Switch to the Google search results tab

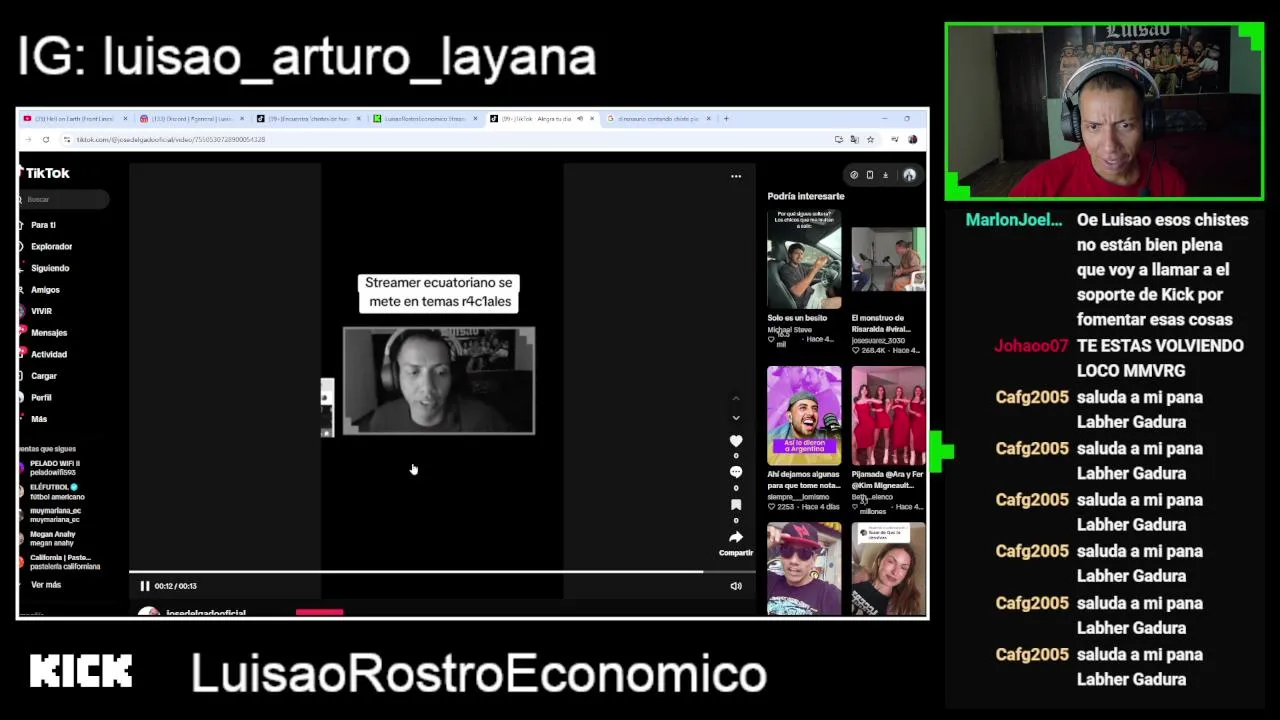(x=660, y=119)
